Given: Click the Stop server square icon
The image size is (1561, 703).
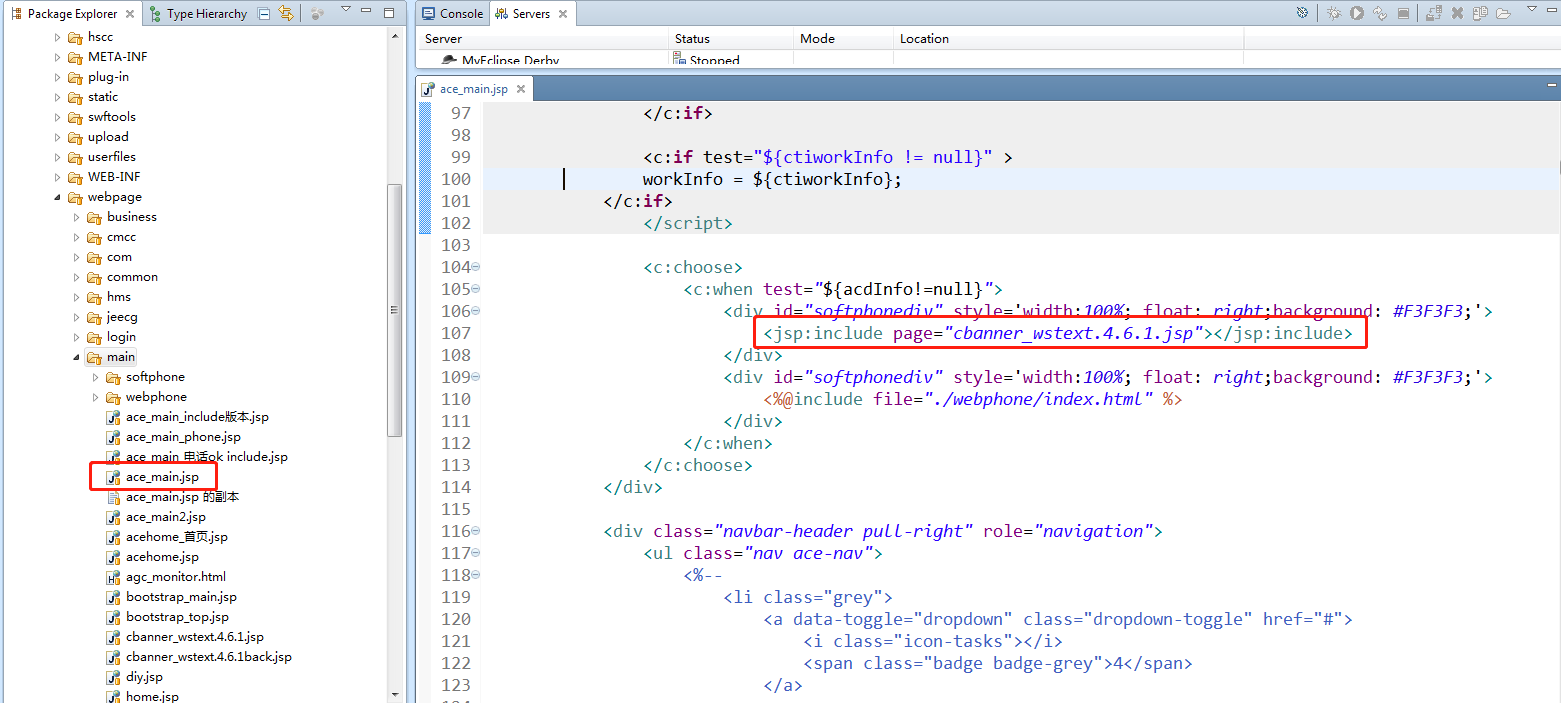Looking at the screenshot, I should coord(1403,13).
